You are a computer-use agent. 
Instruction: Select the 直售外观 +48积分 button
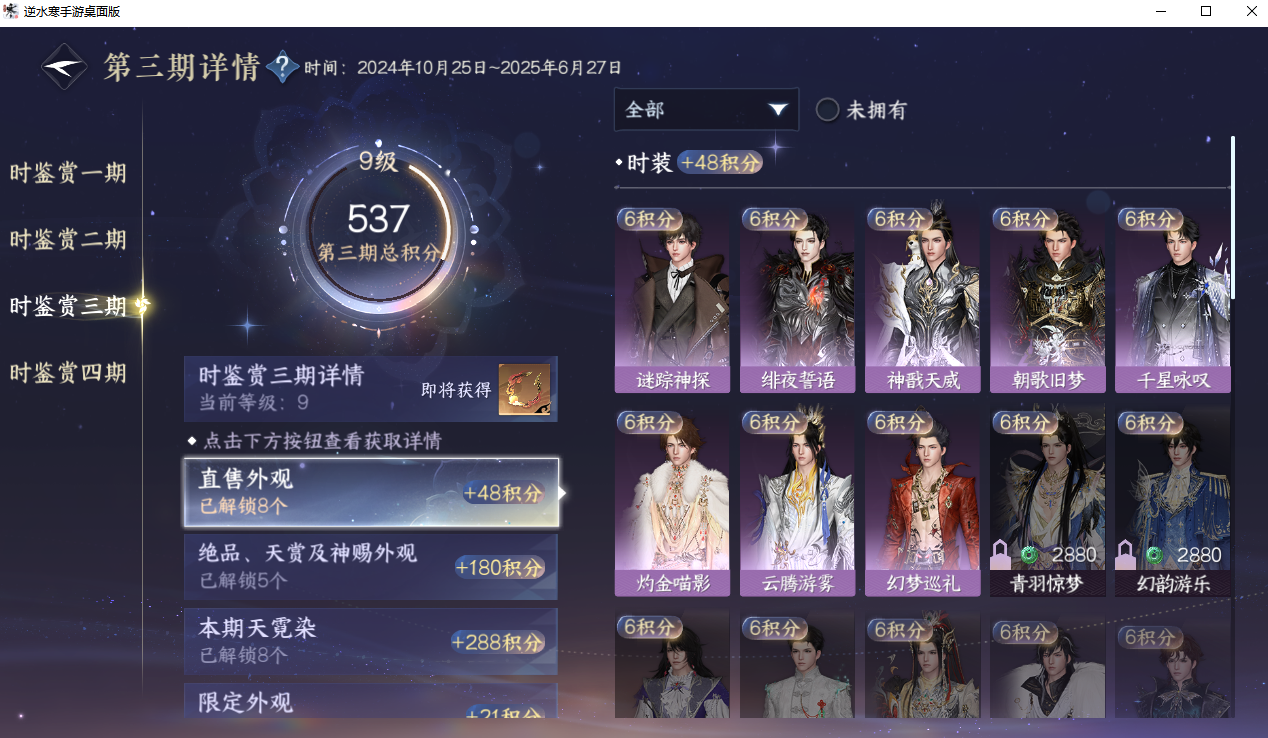[370, 492]
